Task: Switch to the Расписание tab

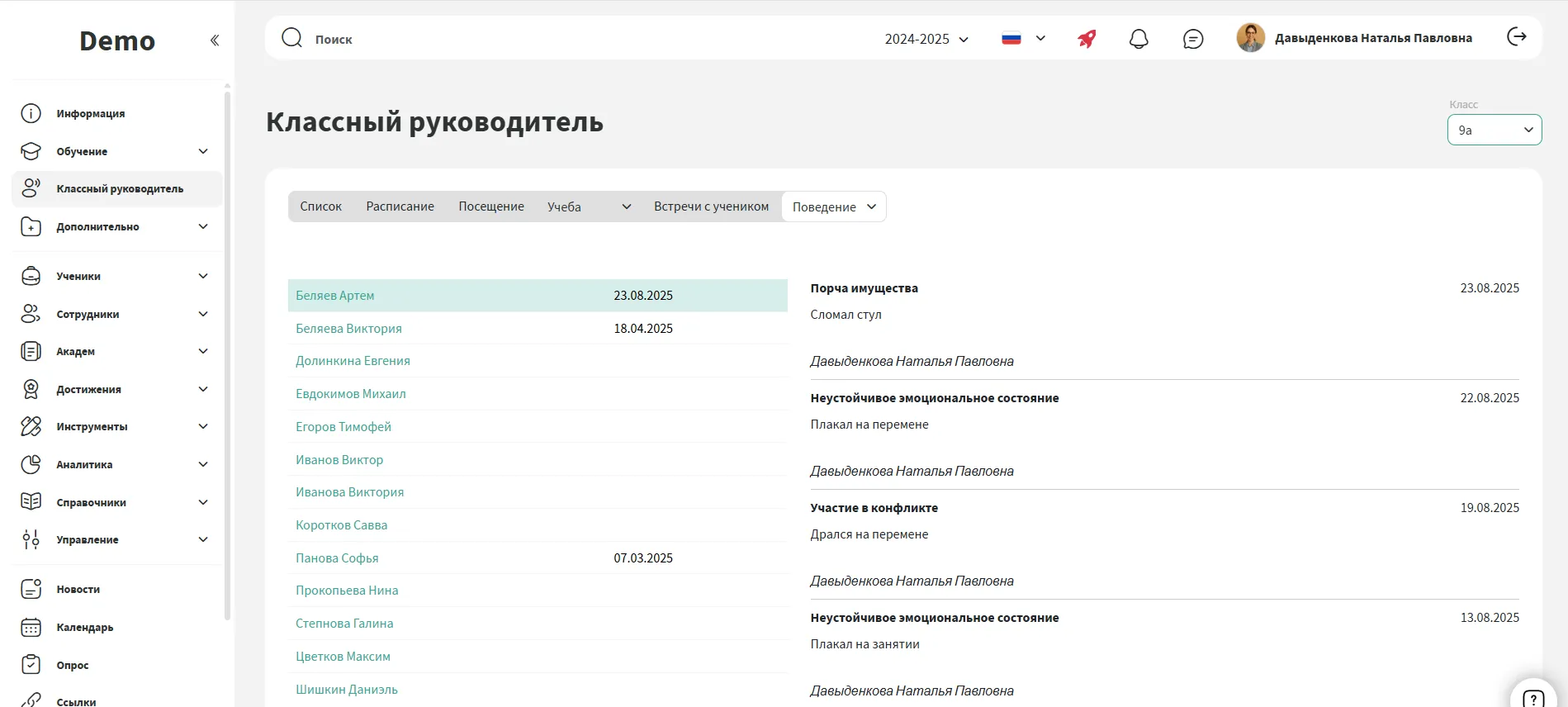Action: (x=400, y=206)
